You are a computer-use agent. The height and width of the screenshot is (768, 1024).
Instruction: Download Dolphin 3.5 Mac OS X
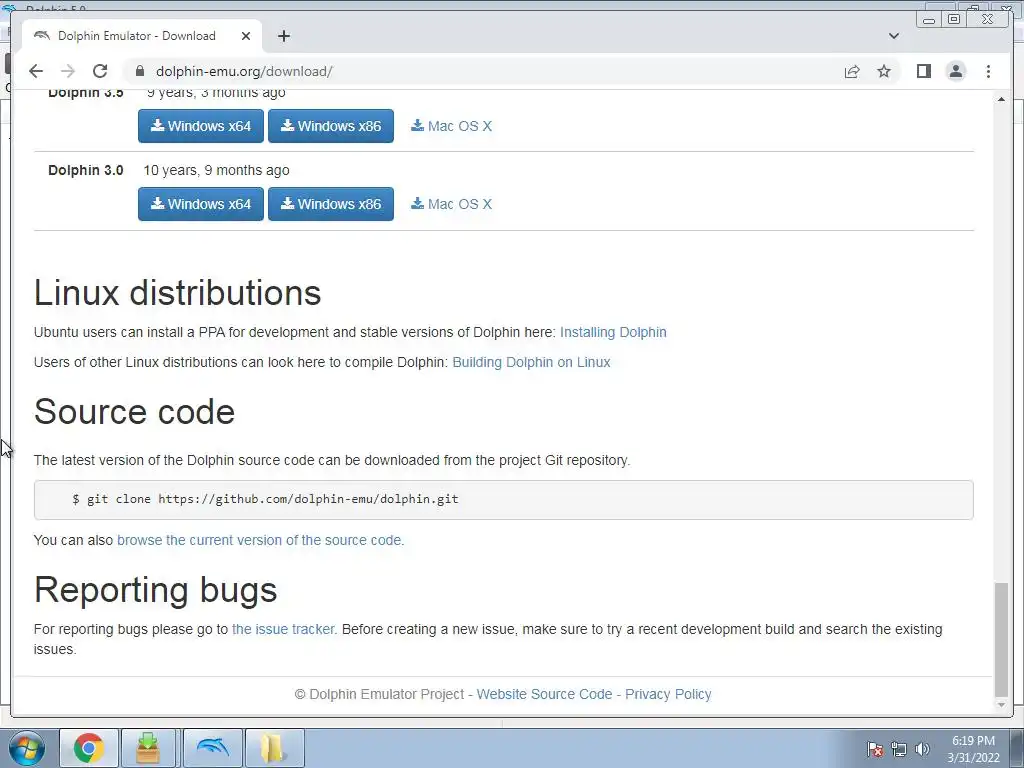451,126
